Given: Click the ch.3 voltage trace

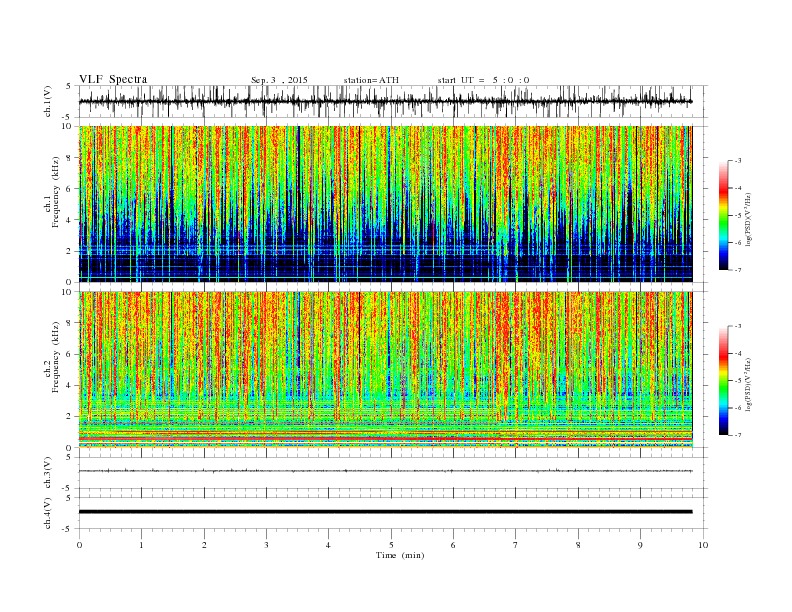Looking at the screenshot, I should point(385,471).
